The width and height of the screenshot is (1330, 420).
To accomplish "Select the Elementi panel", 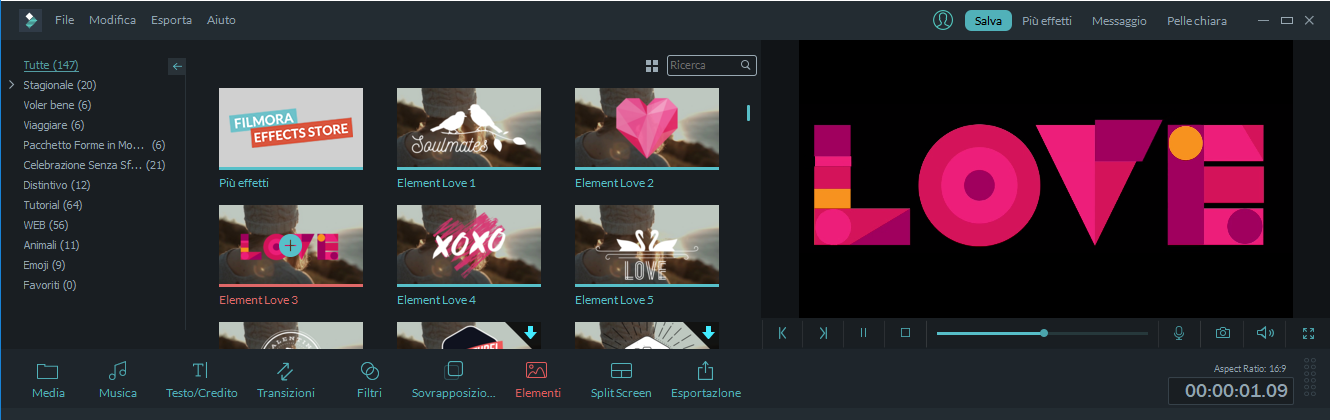I will tap(537, 380).
